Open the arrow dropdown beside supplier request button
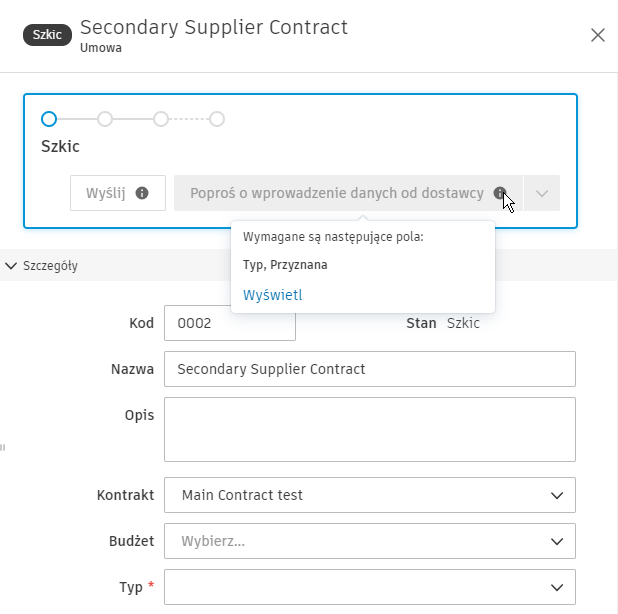The width and height of the screenshot is (618, 614). [x=542, y=193]
